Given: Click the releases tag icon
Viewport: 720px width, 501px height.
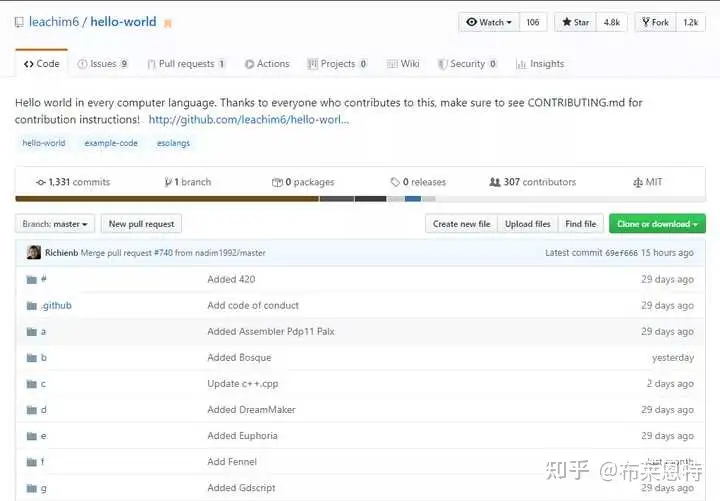Looking at the screenshot, I should pos(395,182).
